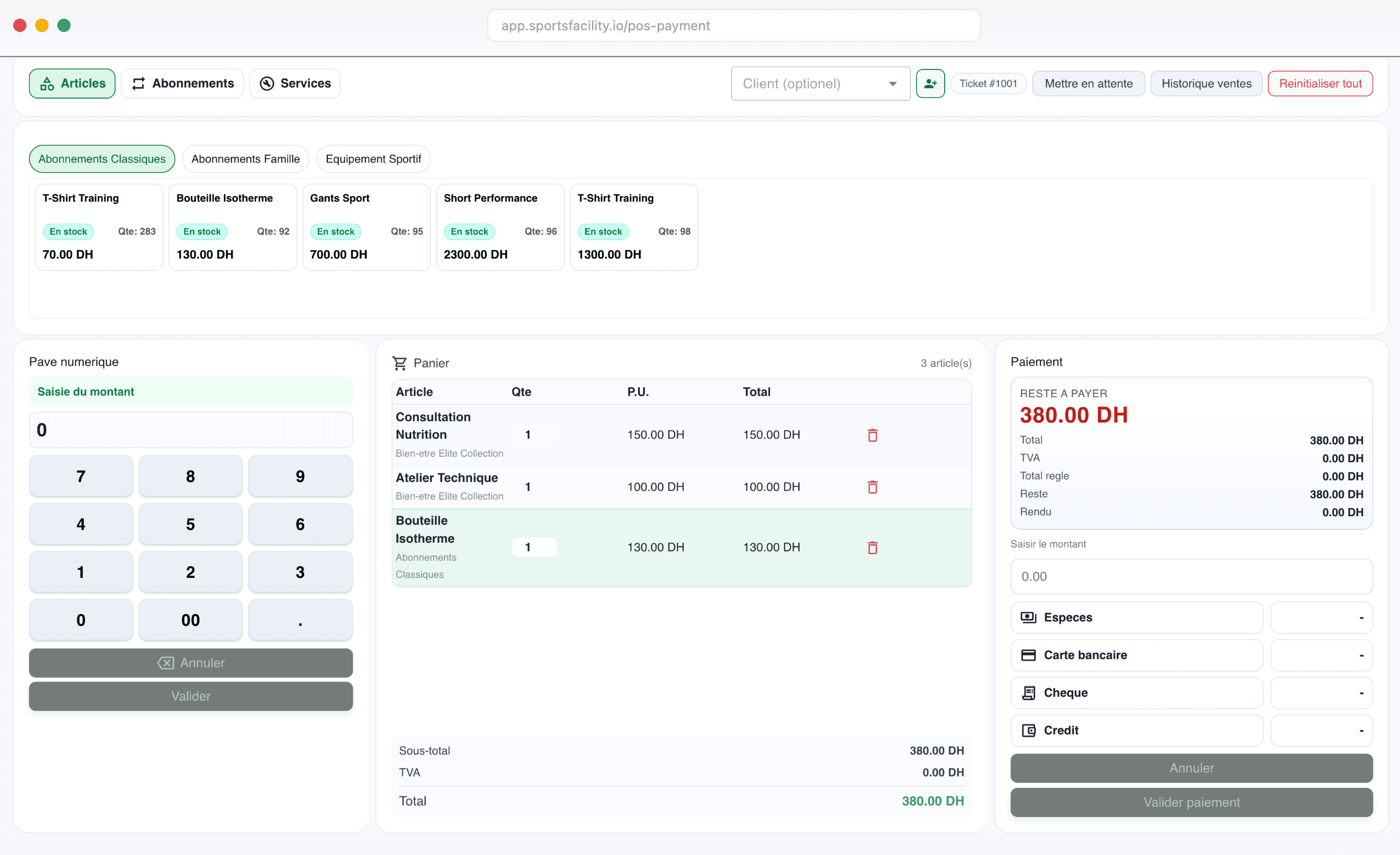Delete Consultation Nutrition via its trash icon
Viewport: 1400px width, 855px height.
(x=873, y=435)
